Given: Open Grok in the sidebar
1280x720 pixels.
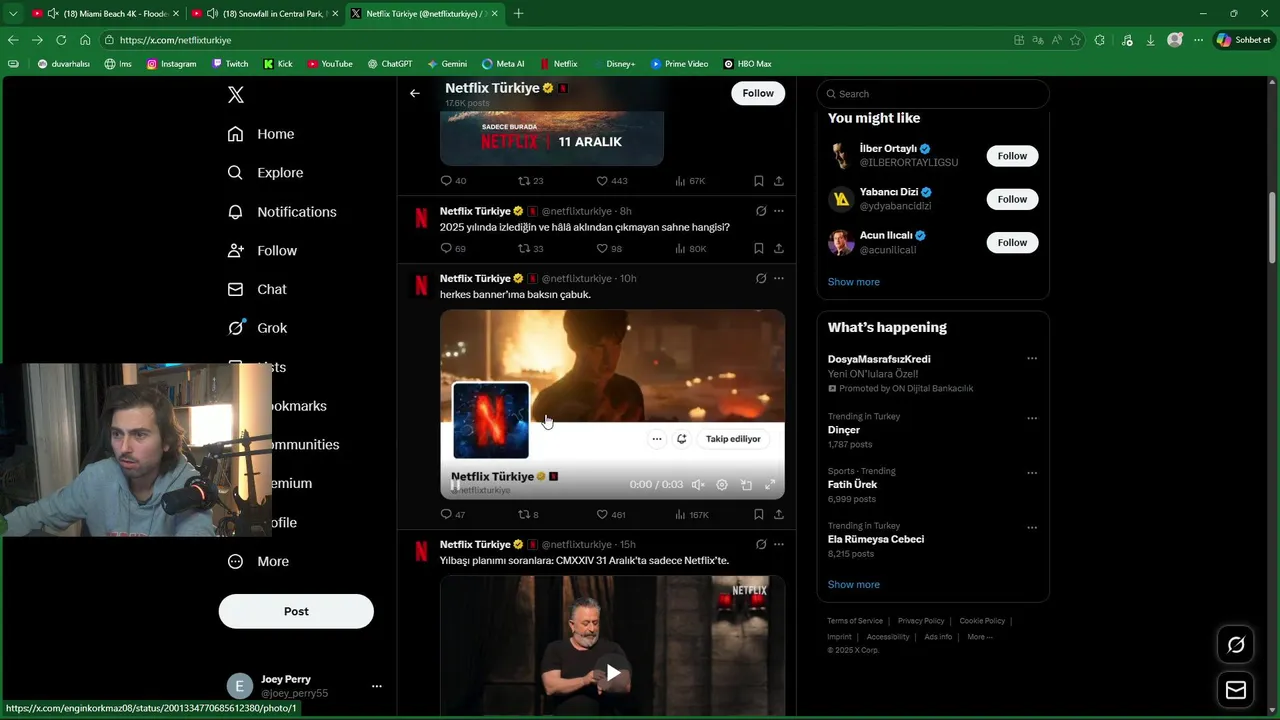Looking at the screenshot, I should pos(257,328).
